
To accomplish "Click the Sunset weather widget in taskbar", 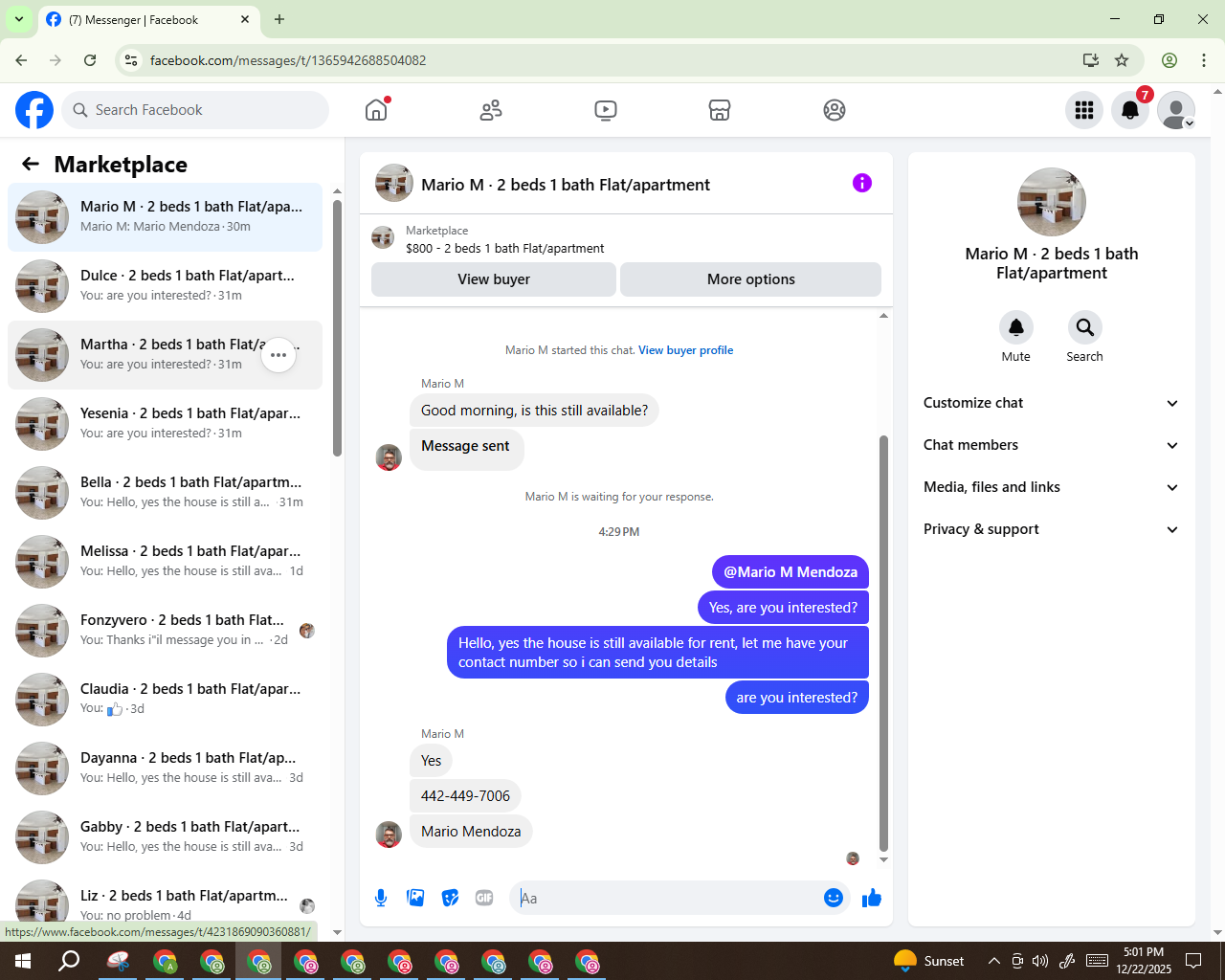I will (928, 961).
